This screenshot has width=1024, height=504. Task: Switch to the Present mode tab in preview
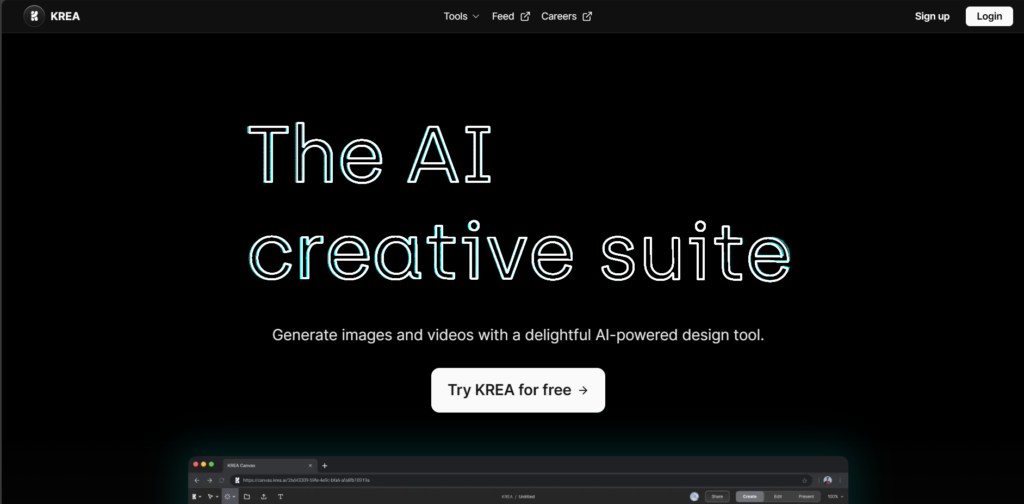coord(806,497)
